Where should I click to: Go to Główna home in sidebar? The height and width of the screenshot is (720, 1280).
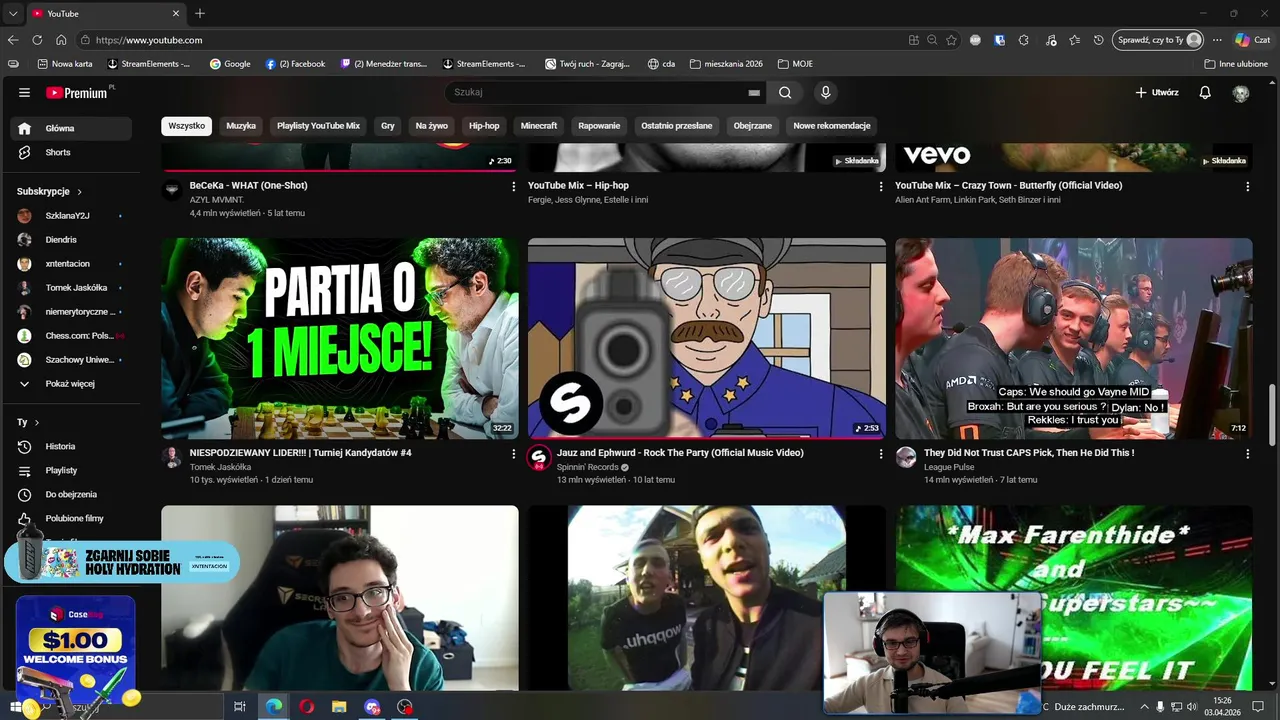(x=71, y=128)
